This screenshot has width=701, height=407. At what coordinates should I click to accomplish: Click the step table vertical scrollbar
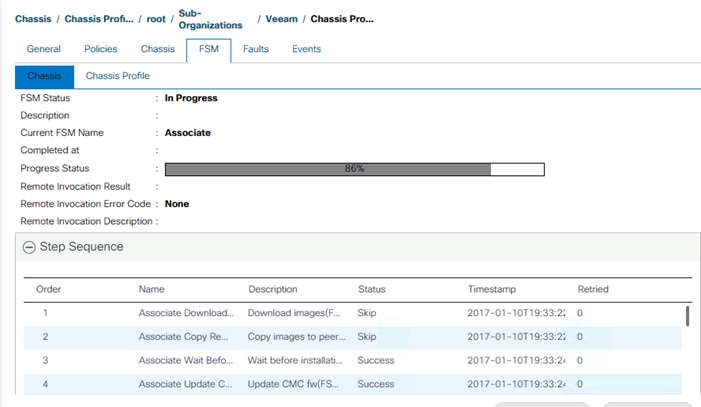point(687,316)
